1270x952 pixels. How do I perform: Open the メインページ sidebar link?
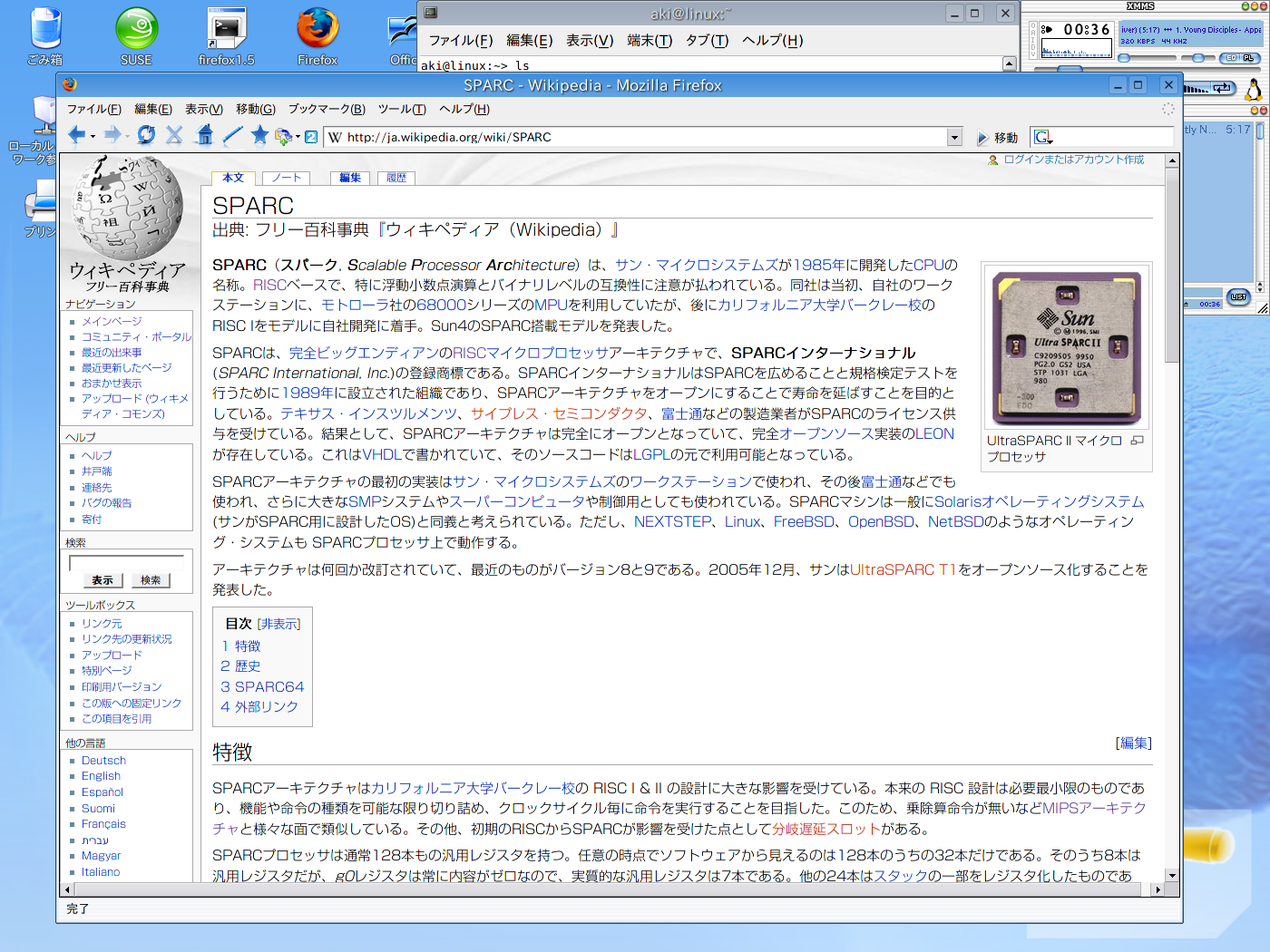pyautogui.click(x=112, y=321)
